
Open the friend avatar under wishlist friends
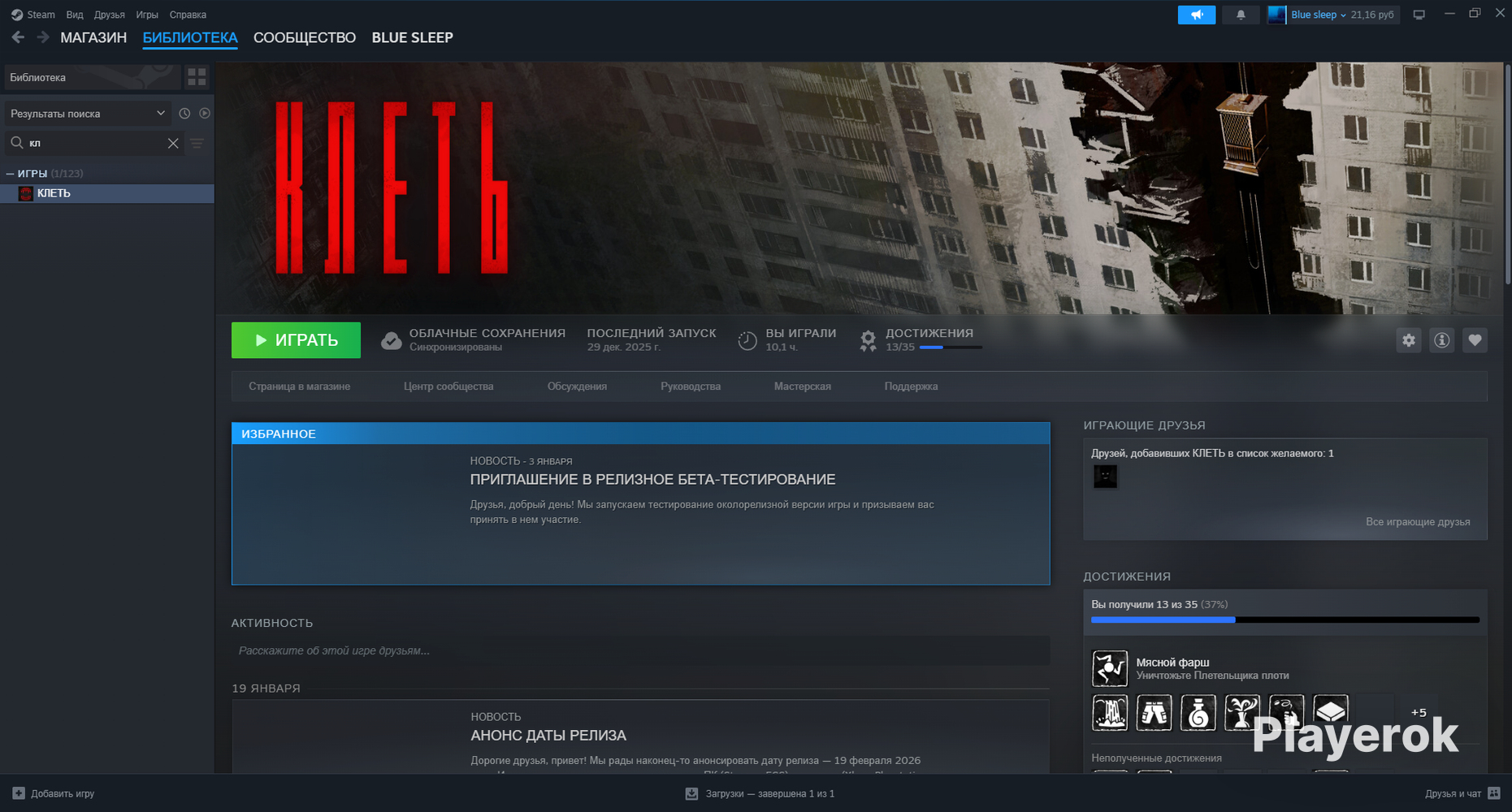click(1105, 476)
